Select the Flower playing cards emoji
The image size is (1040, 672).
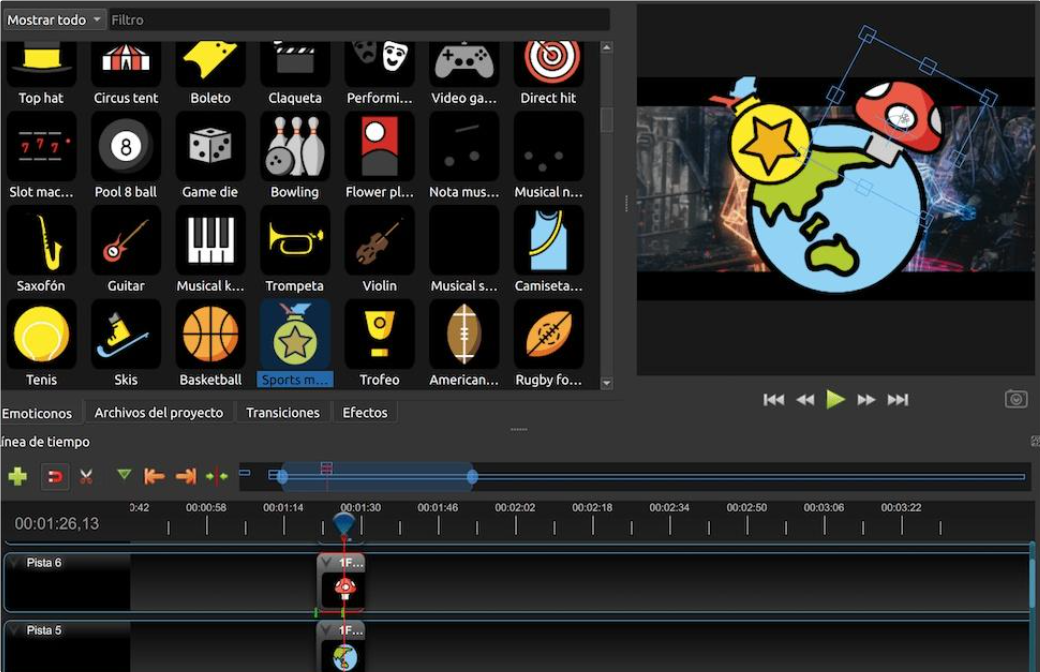coord(379,156)
